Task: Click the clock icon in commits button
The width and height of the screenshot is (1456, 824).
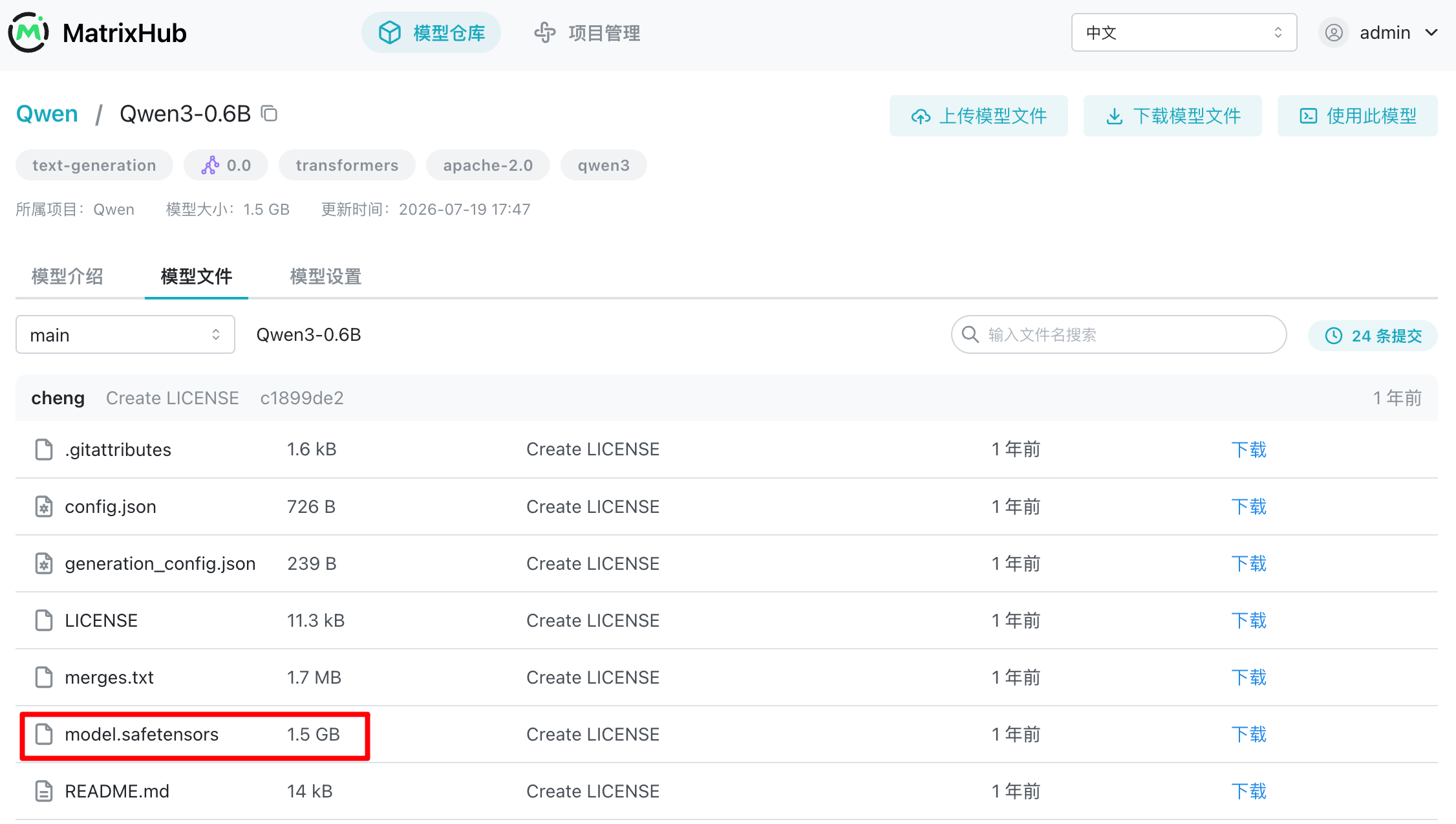Action: point(1333,336)
